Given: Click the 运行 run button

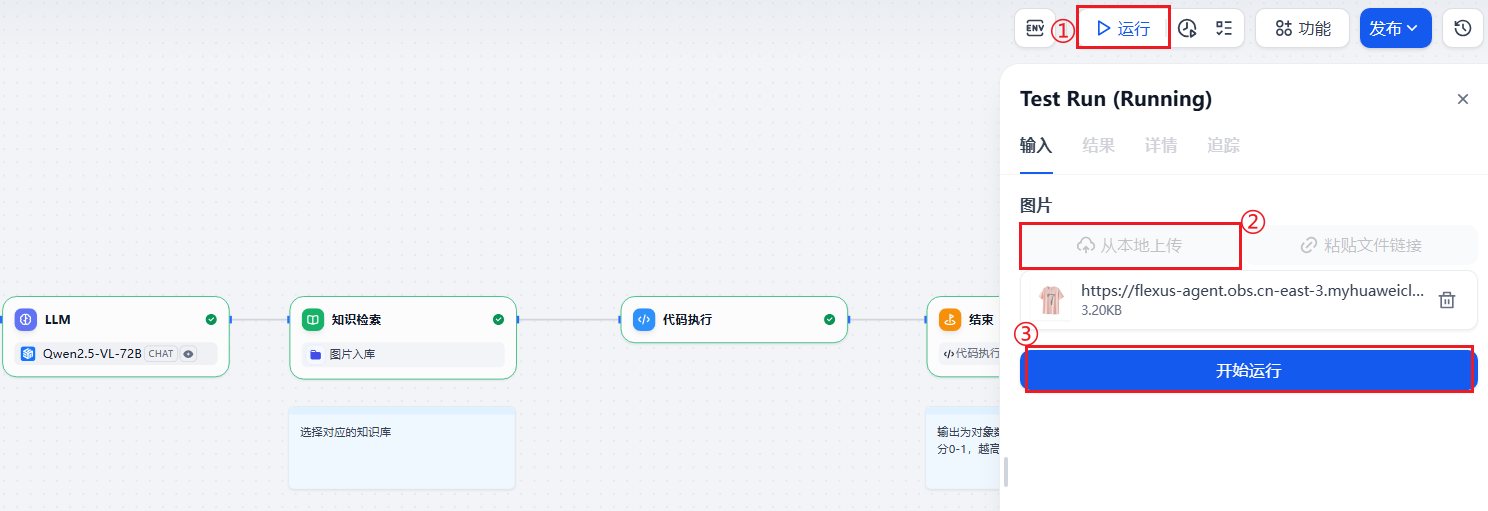Looking at the screenshot, I should pyautogui.click(x=1124, y=28).
